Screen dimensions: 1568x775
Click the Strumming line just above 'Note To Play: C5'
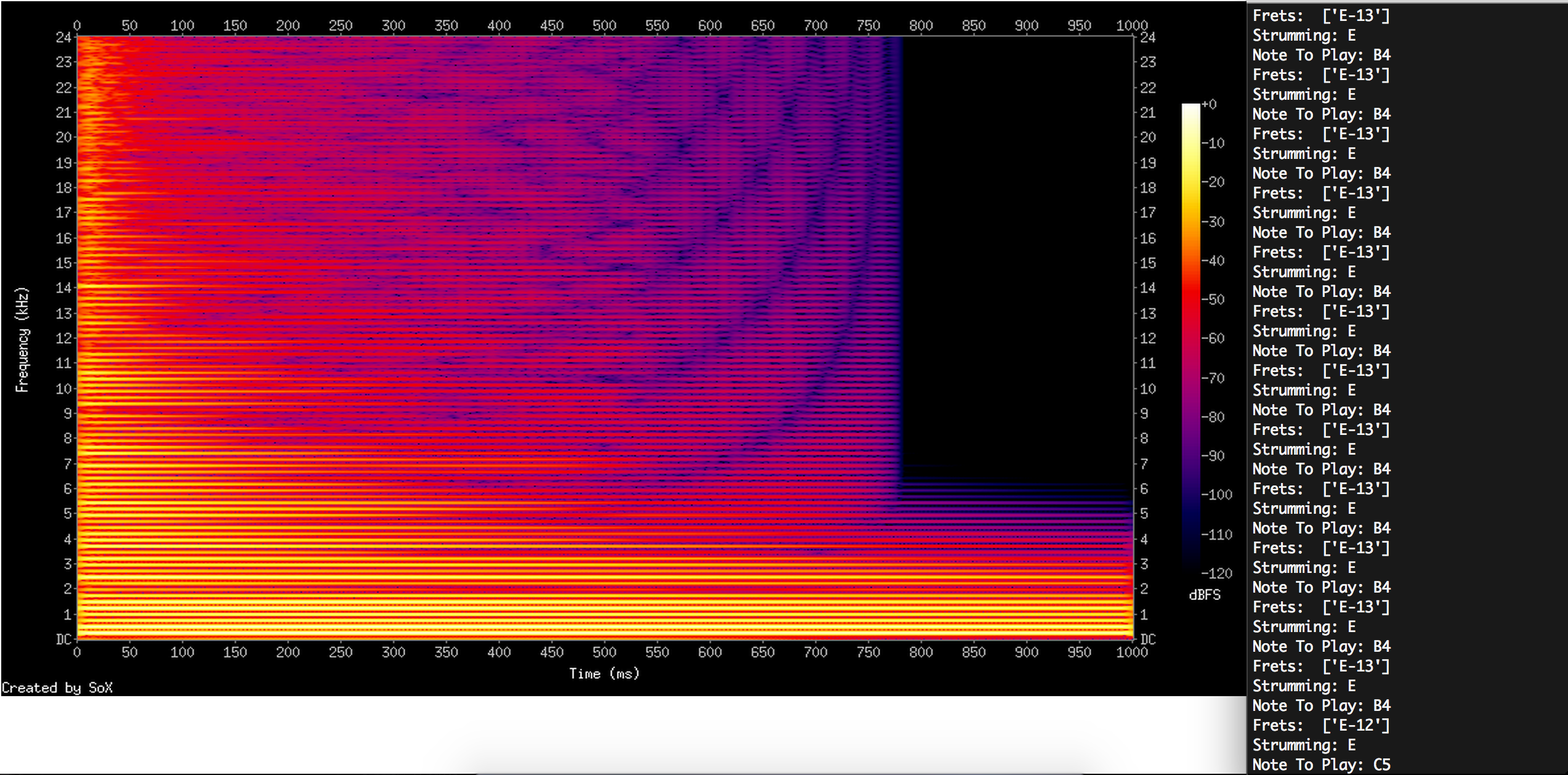(x=1304, y=745)
